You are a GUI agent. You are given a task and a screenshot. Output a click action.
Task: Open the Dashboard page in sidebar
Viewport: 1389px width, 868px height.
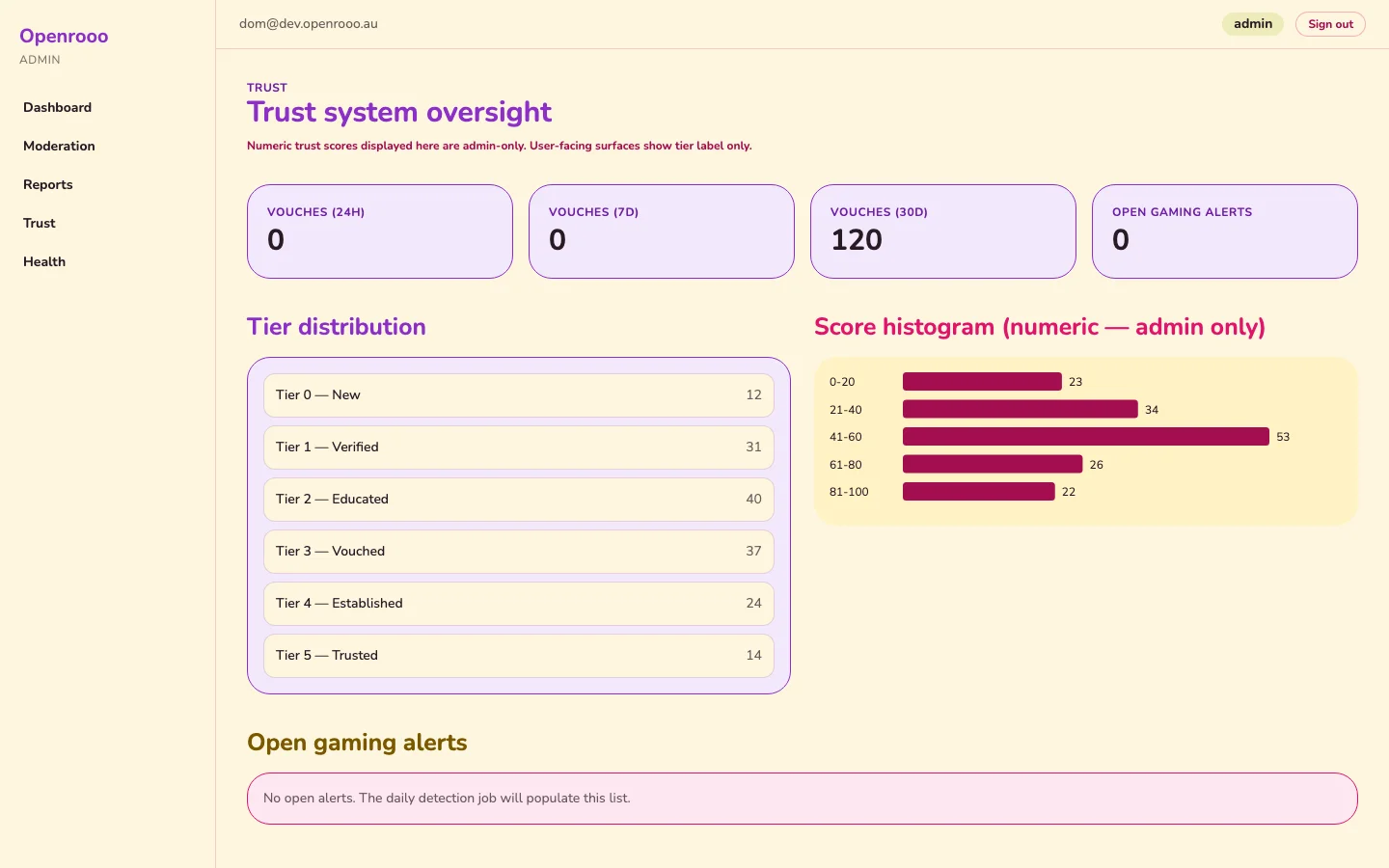coord(58,107)
